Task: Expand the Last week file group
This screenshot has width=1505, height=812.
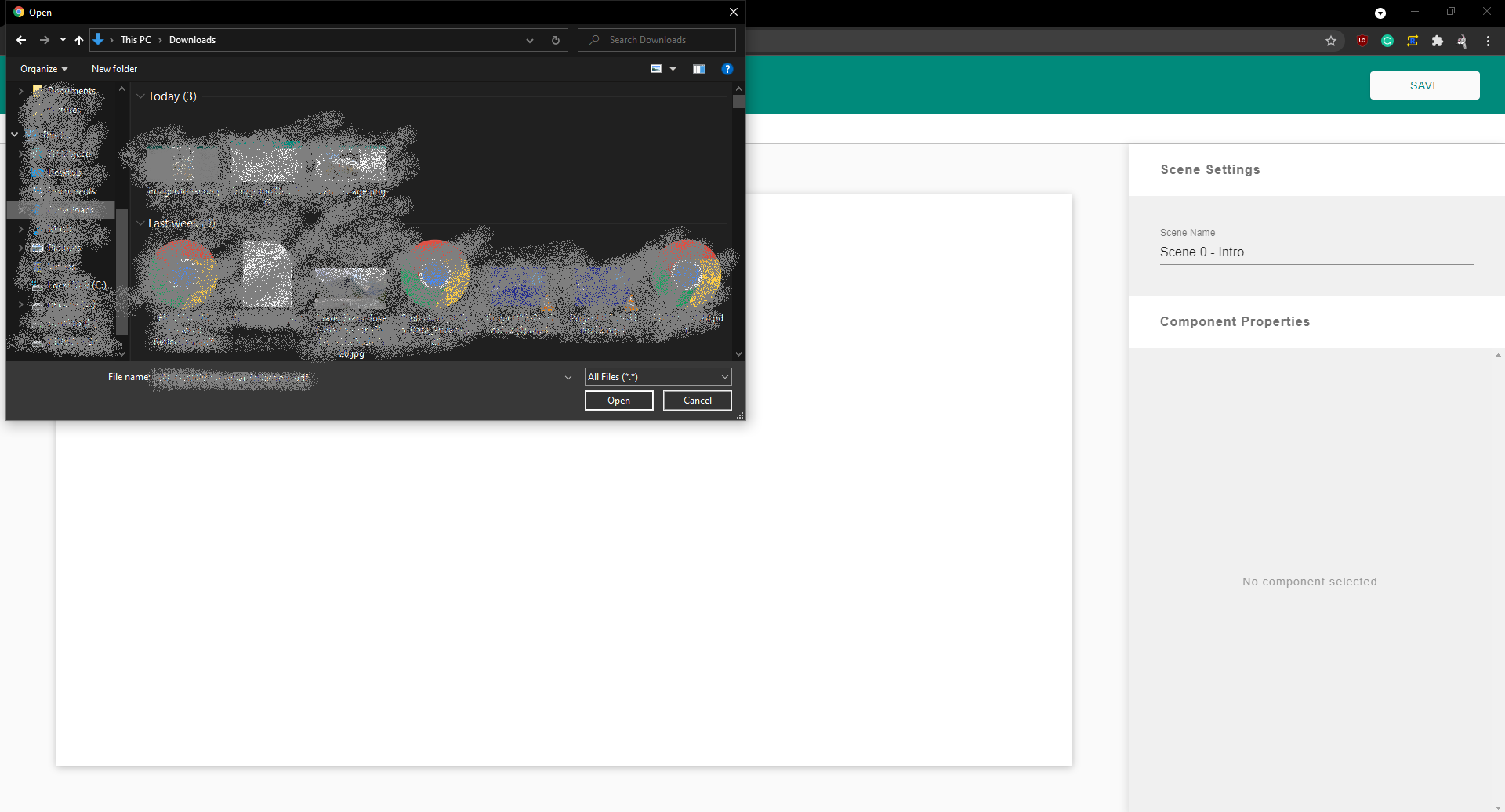Action: pos(140,223)
